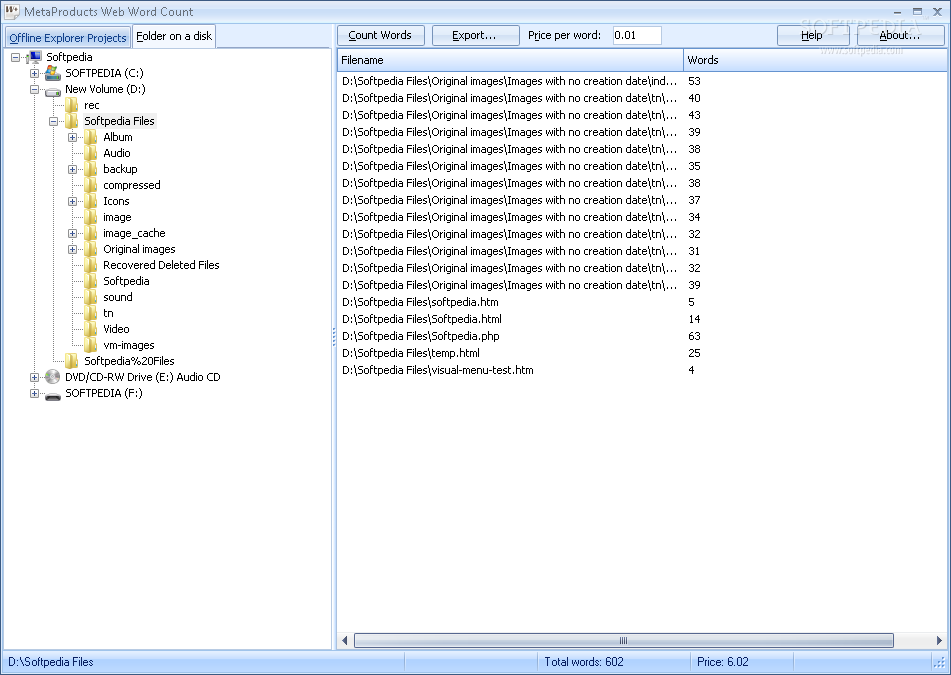Click the scrollbar left arrow
The width and height of the screenshot is (951, 675).
(x=345, y=640)
